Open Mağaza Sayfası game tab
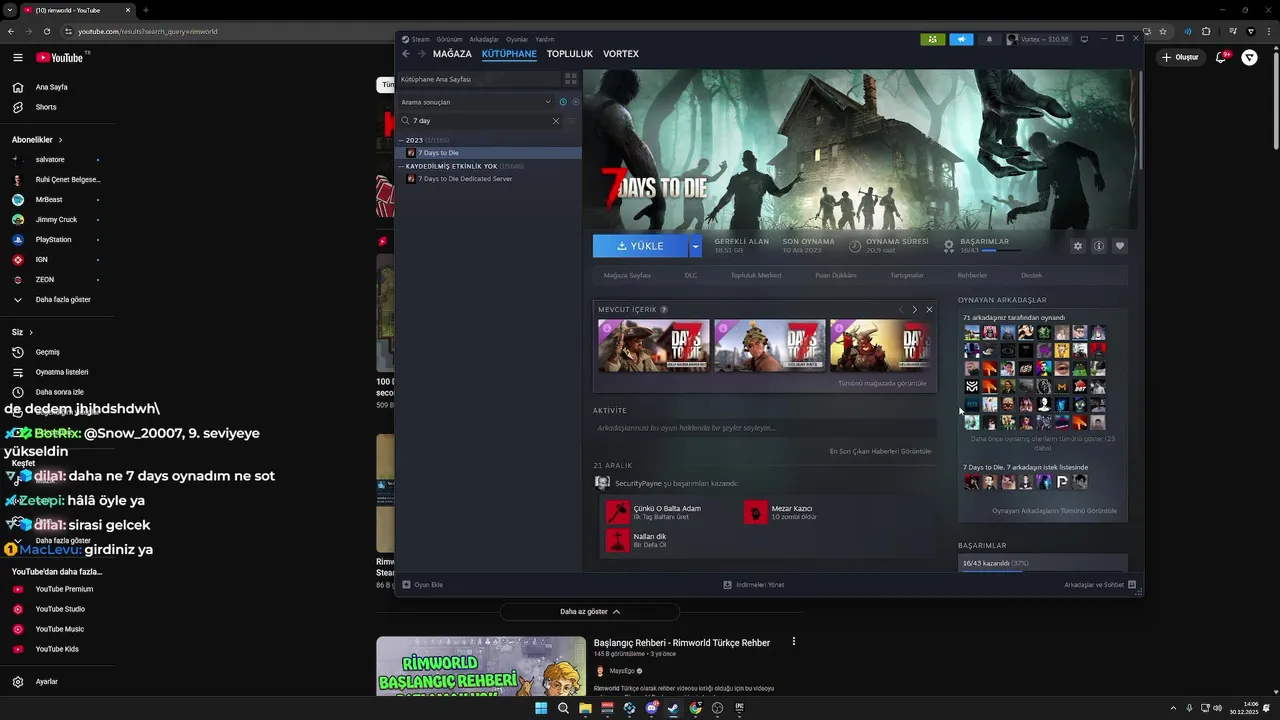This screenshot has width=1280, height=720. click(627, 275)
